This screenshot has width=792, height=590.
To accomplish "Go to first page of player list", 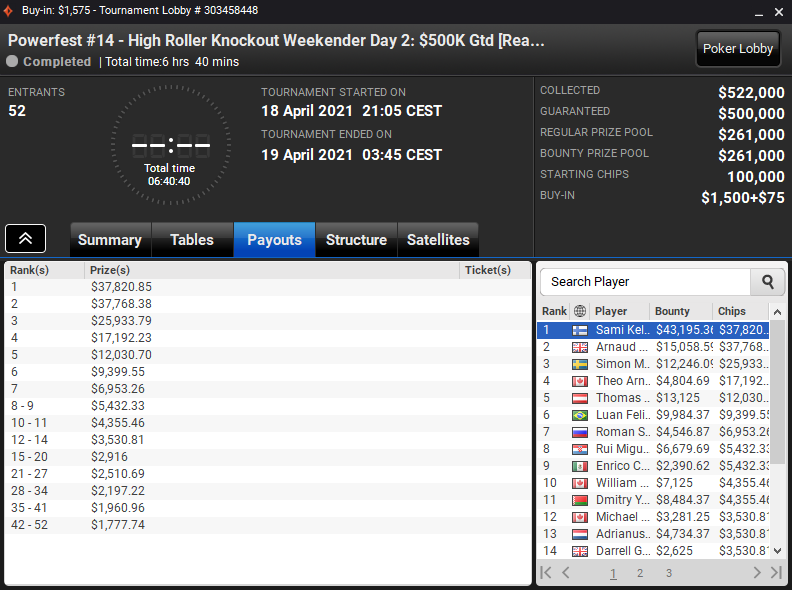I will [x=546, y=572].
